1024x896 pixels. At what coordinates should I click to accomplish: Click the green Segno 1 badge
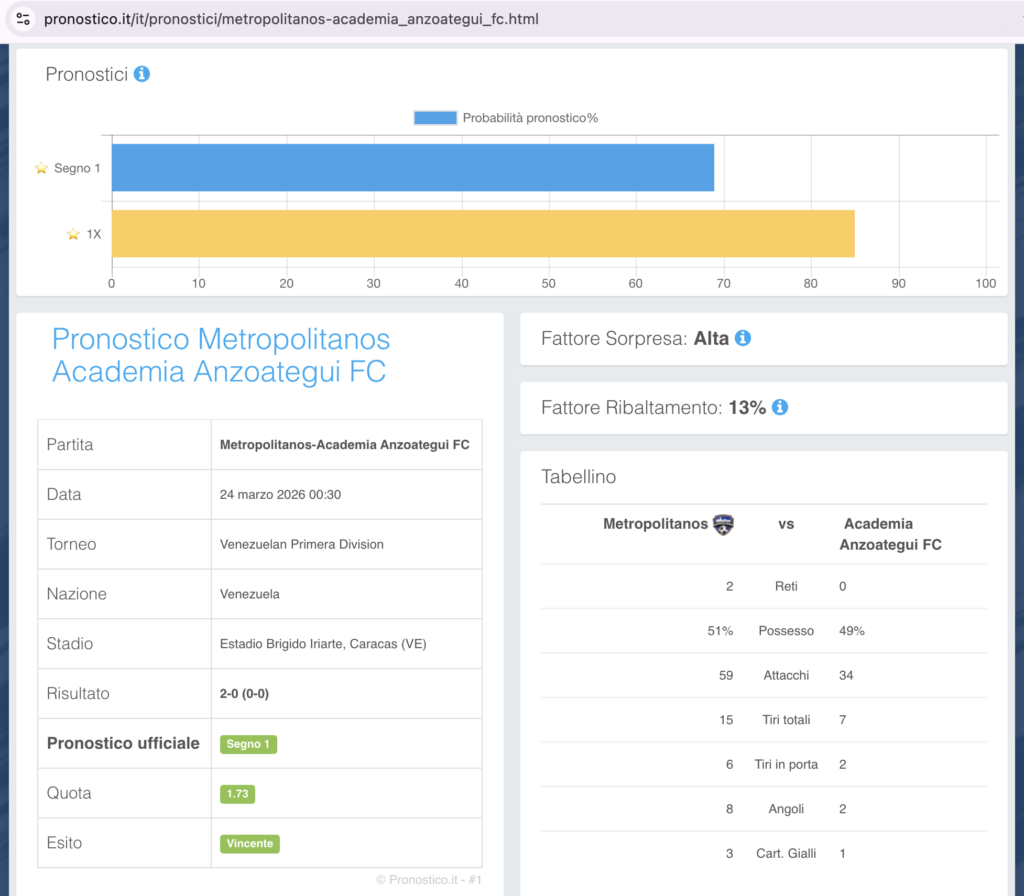pos(248,744)
